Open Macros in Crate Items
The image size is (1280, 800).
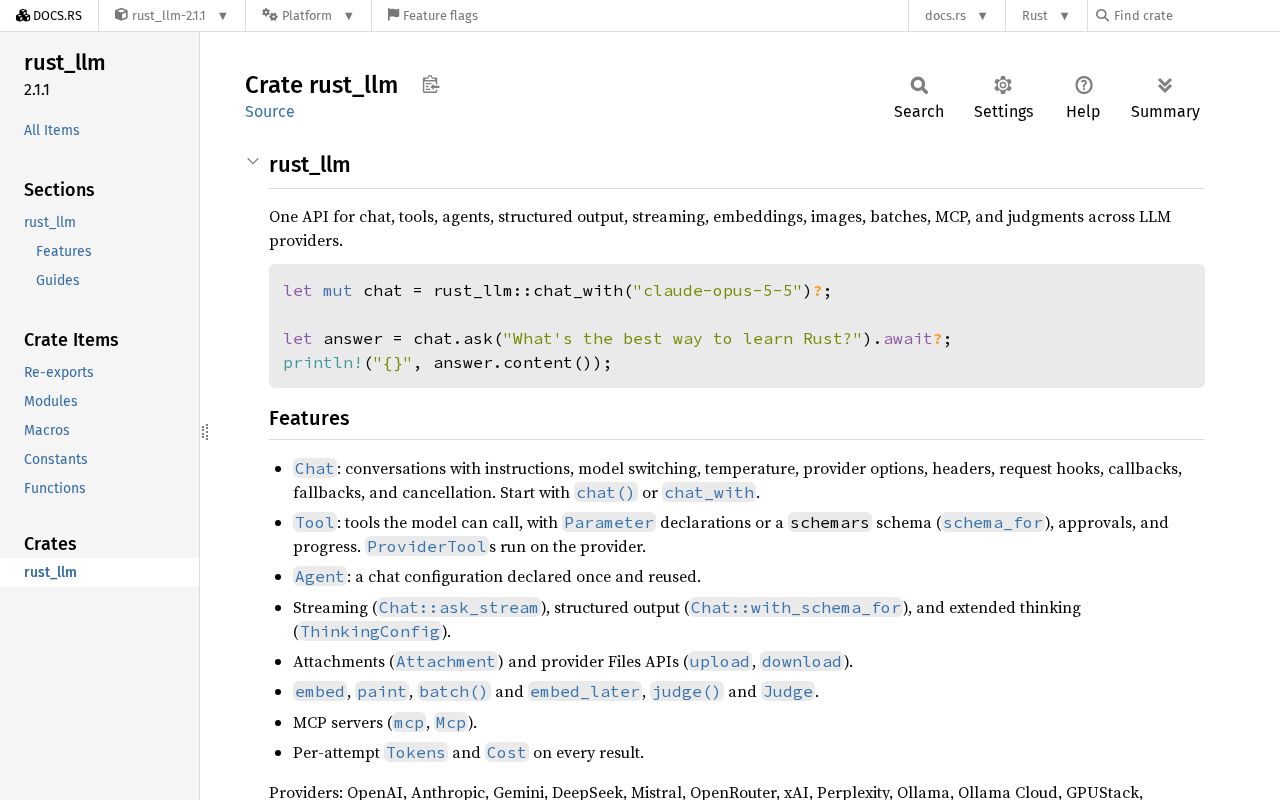click(47, 430)
